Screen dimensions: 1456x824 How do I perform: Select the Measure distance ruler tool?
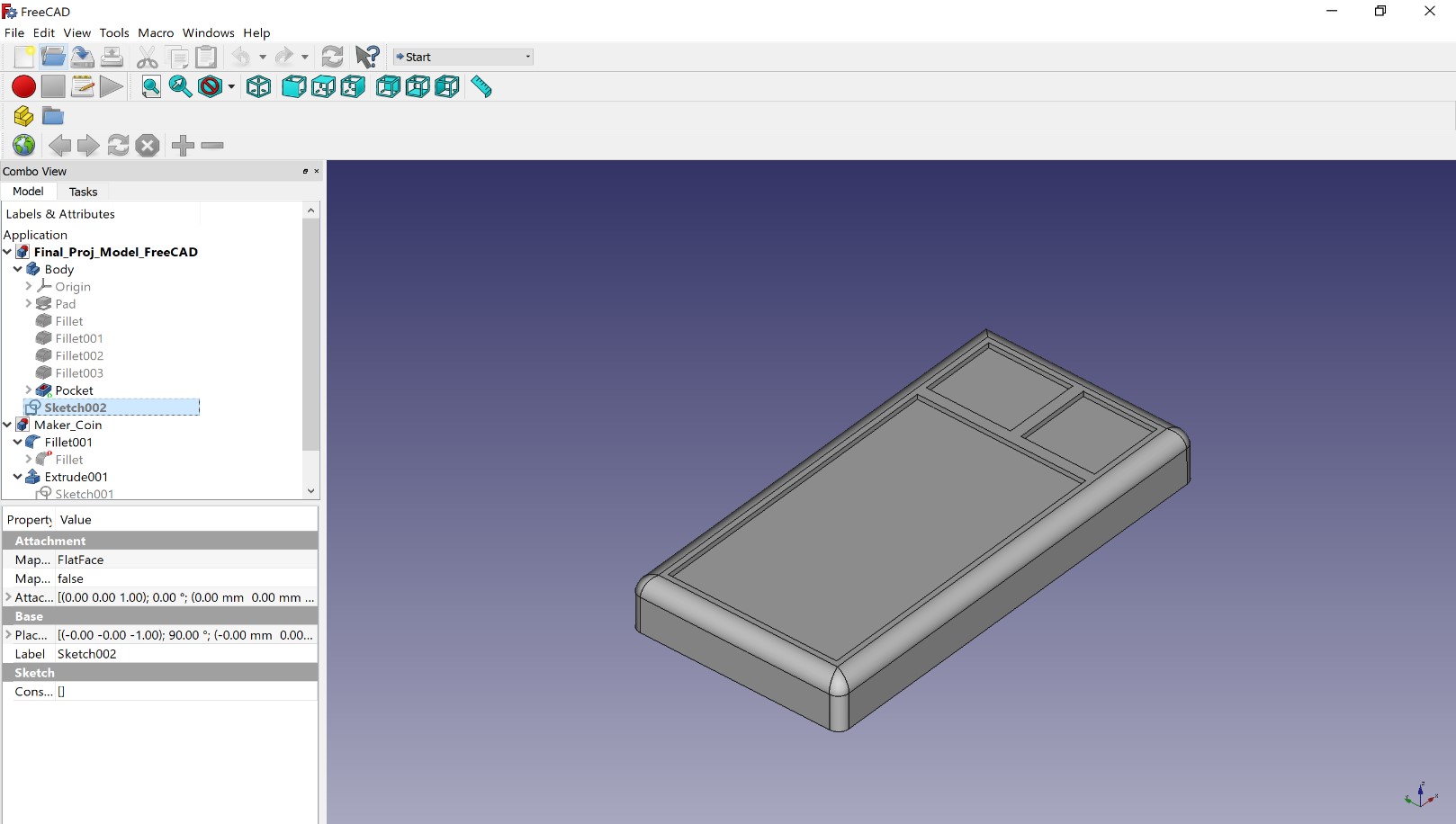(x=481, y=86)
